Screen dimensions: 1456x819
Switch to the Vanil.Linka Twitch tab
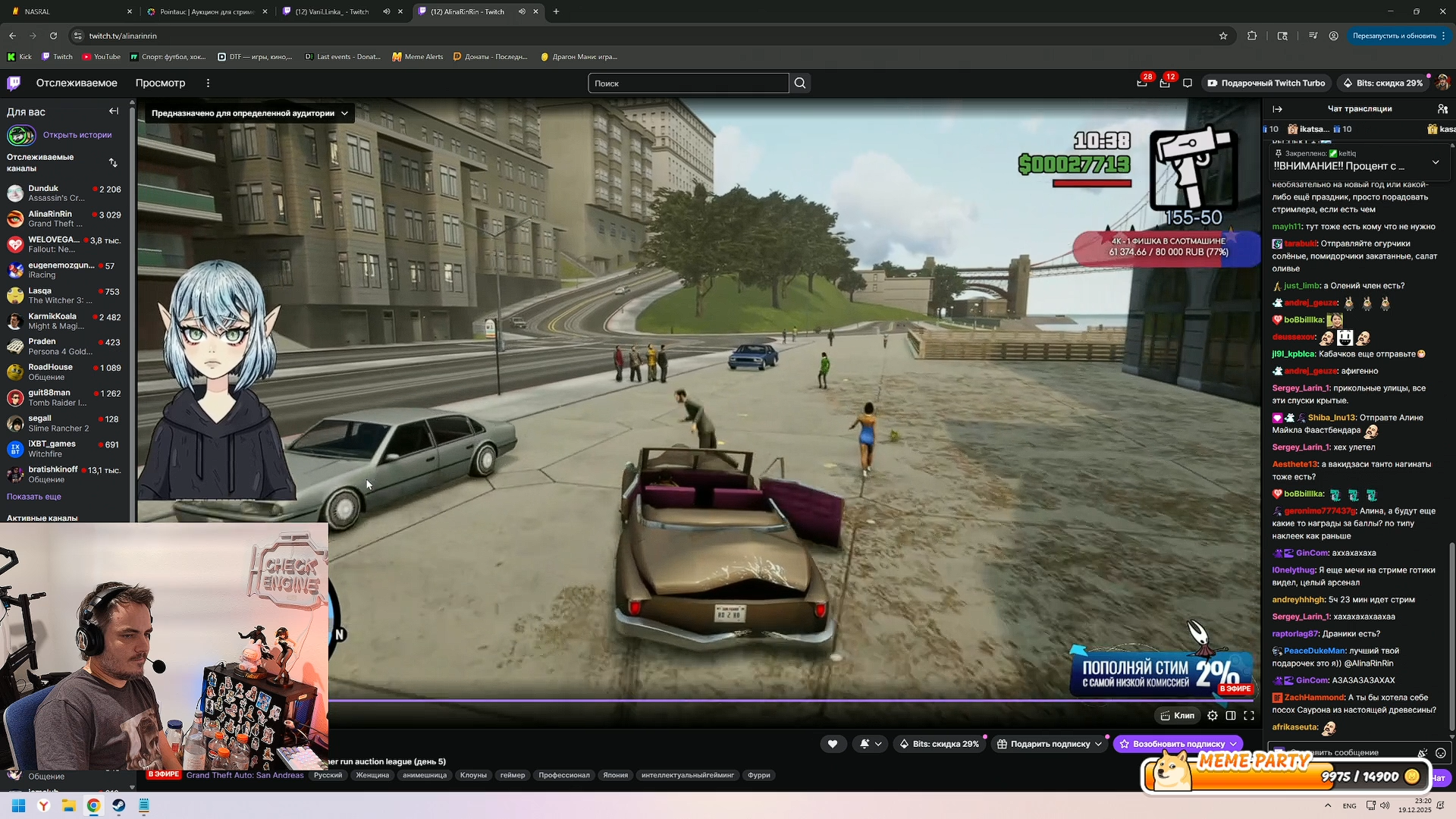[x=331, y=11]
